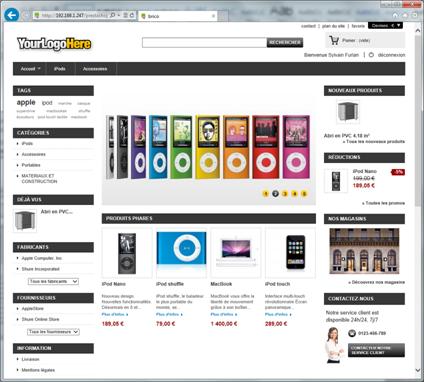Click the phone icon under Contactez-nous
Image resolution: width=424 pixels, height=382 pixels.
click(352, 333)
